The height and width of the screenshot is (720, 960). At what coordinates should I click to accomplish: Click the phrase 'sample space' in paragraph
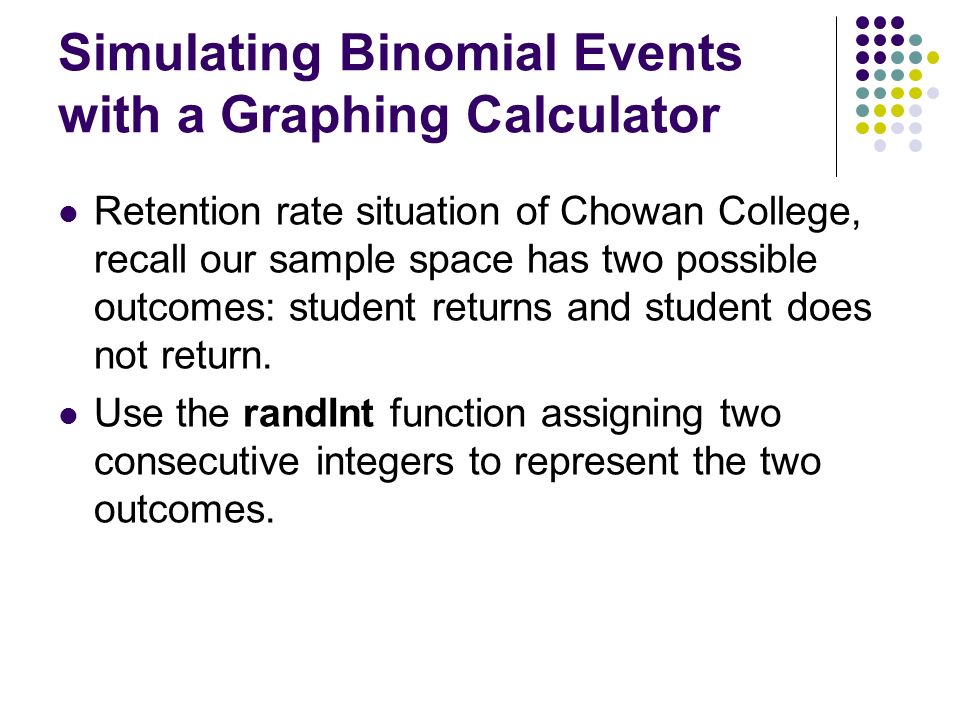click(391, 261)
